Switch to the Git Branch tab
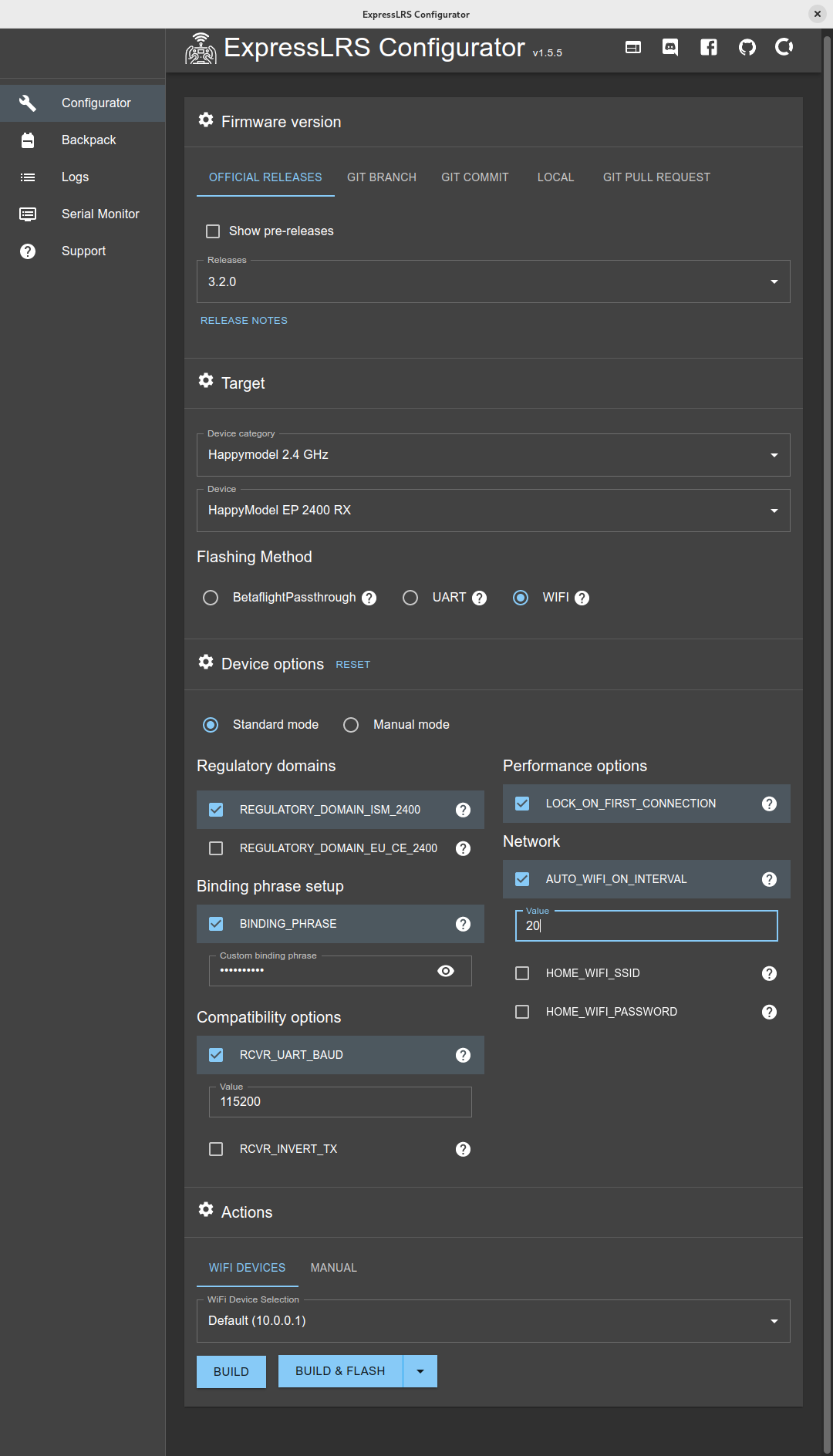 pyautogui.click(x=382, y=177)
